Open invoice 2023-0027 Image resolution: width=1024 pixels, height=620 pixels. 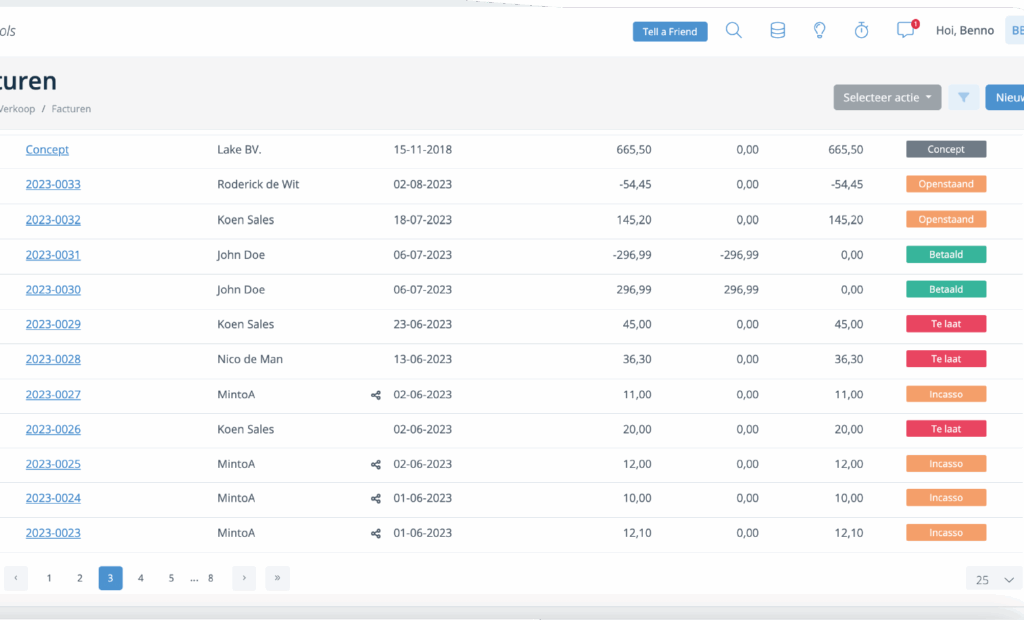(x=53, y=395)
